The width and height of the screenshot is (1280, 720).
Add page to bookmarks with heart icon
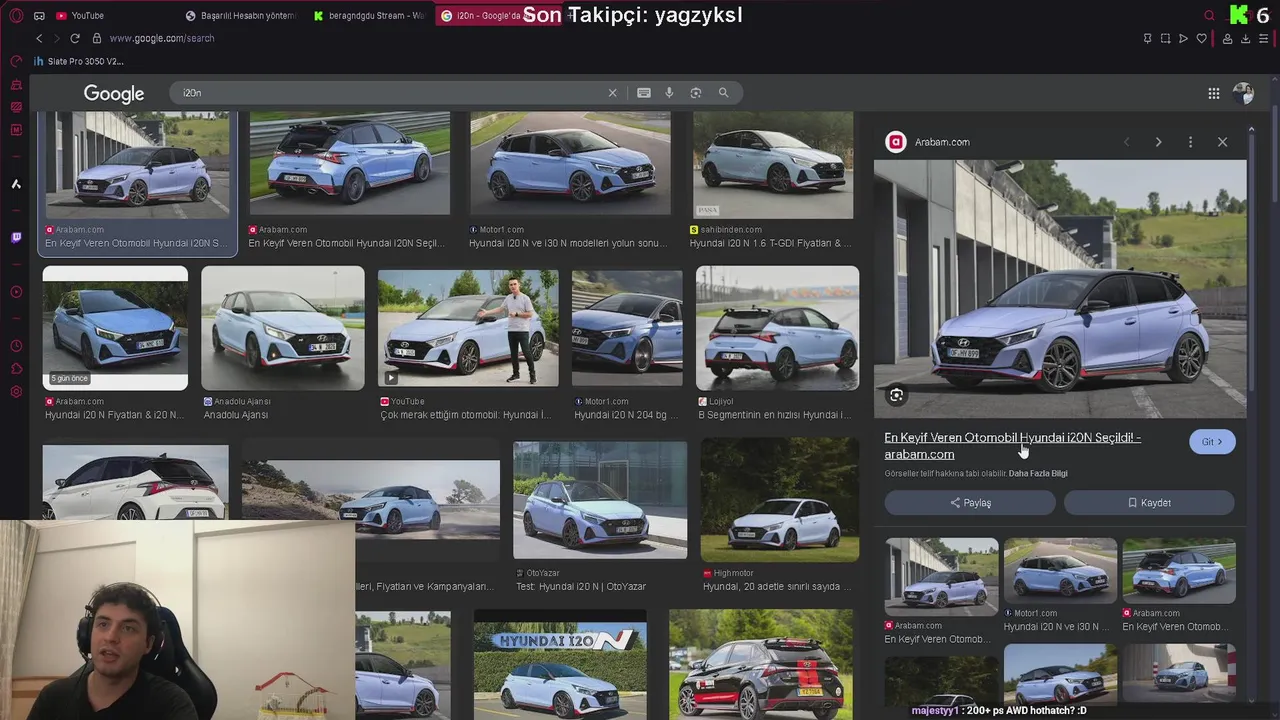(1201, 38)
